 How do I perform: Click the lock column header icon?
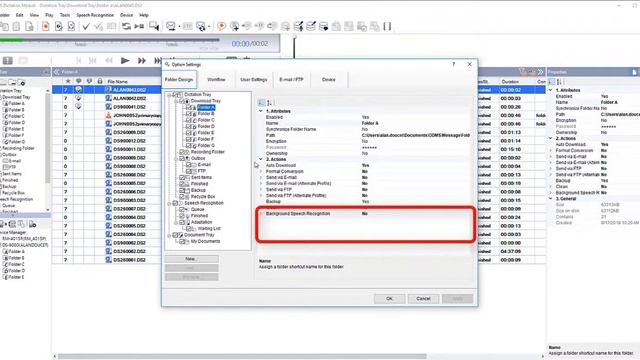[100, 81]
